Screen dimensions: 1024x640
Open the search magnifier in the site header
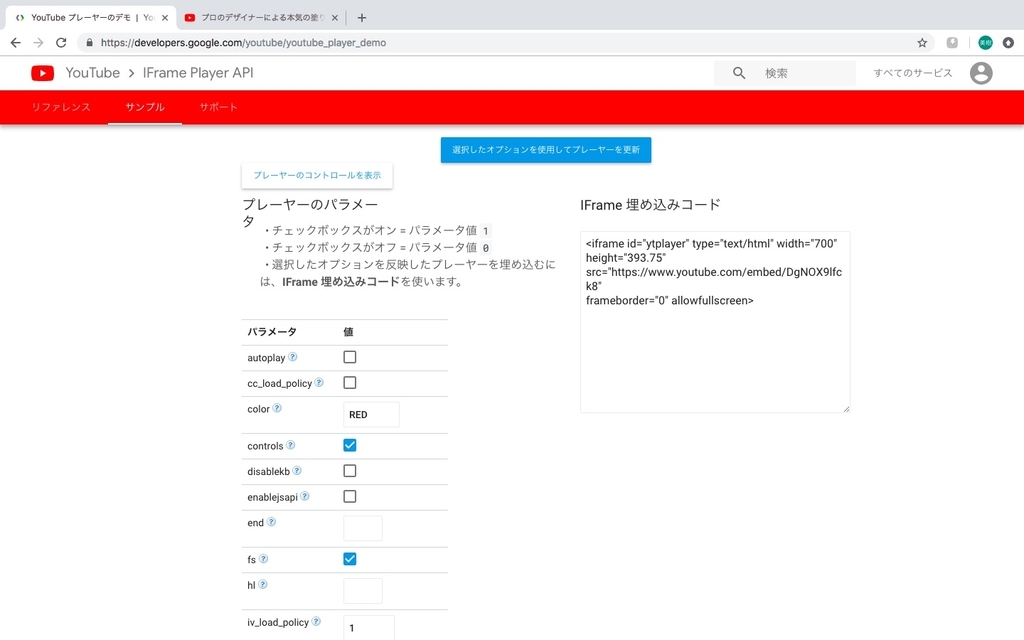tap(737, 73)
